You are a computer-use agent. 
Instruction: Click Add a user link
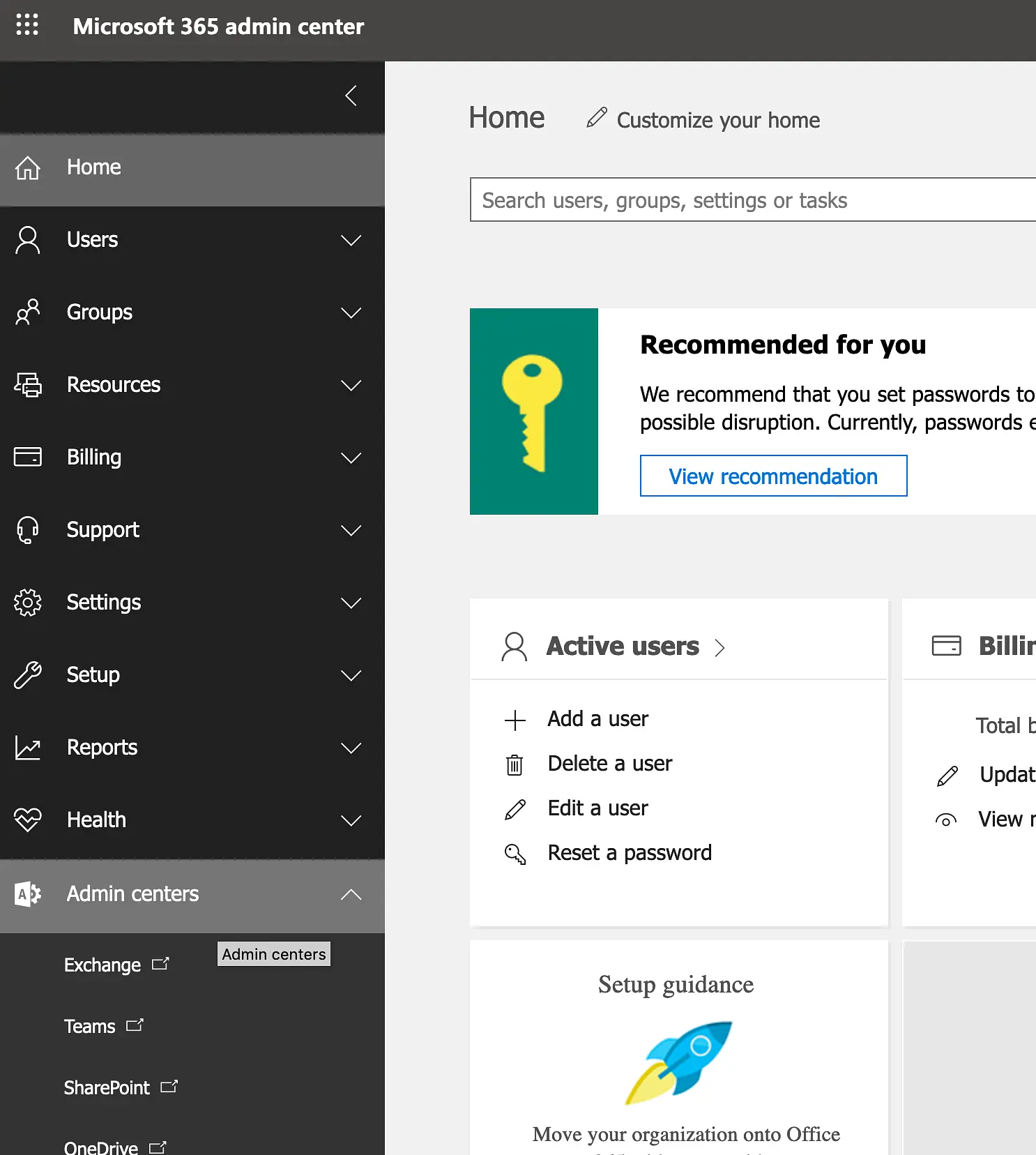point(597,719)
